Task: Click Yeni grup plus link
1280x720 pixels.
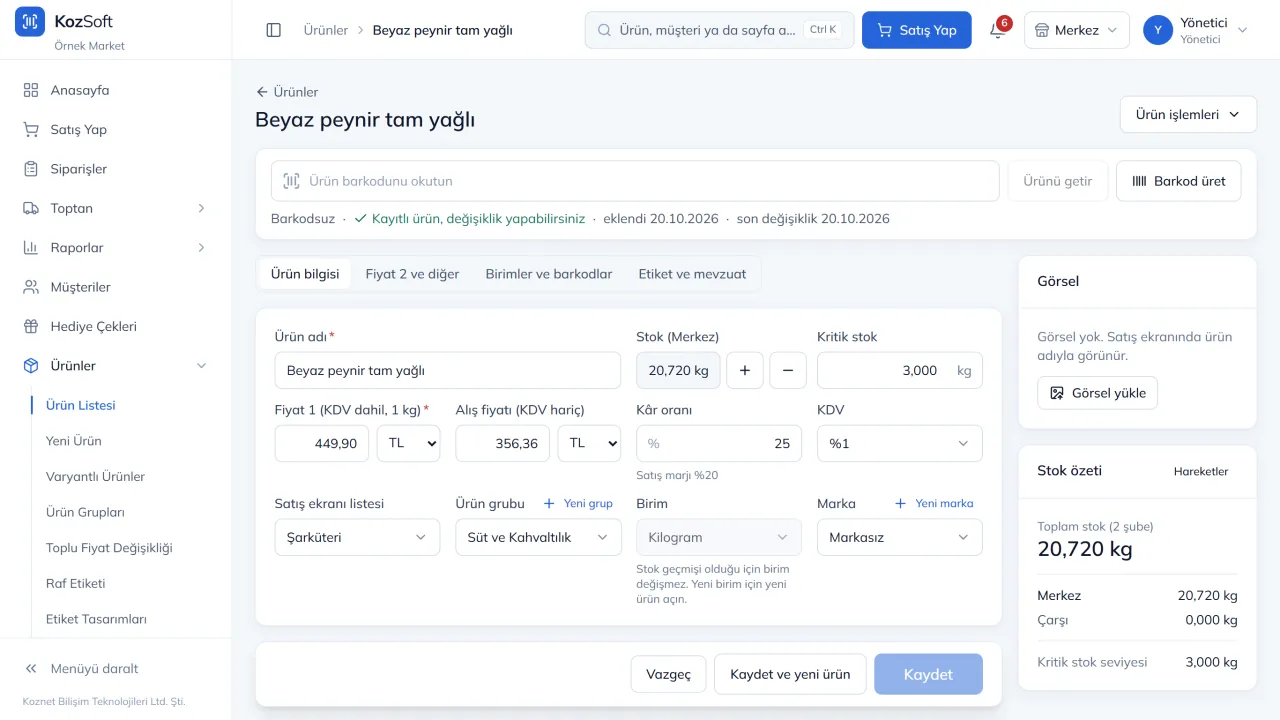Action: point(578,503)
